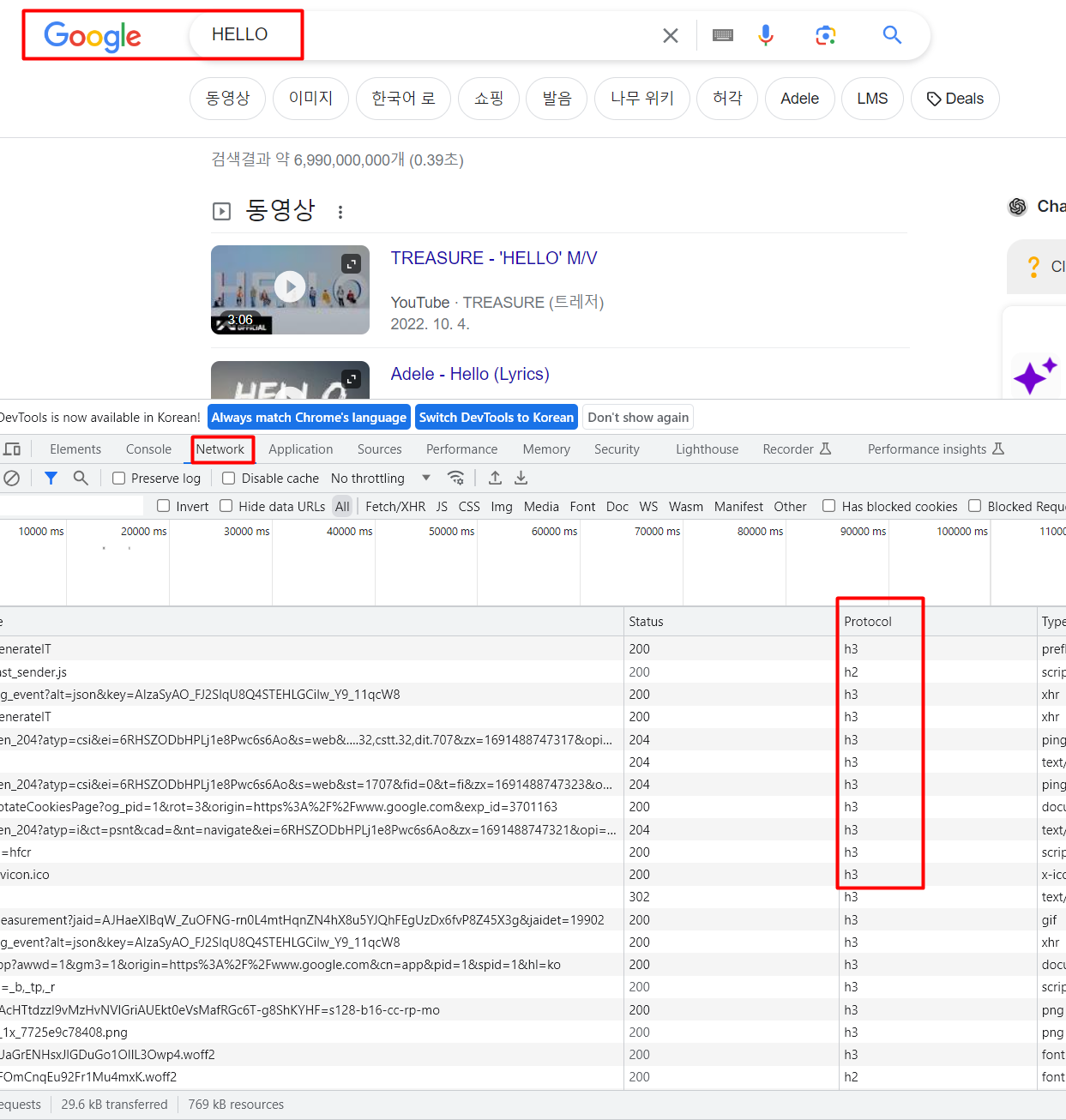Image resolution: width=1066 pixels, height=1120 pixels.
Task: Switch to the Console tab
Action: pyautogui.click(x=148, y=449)
